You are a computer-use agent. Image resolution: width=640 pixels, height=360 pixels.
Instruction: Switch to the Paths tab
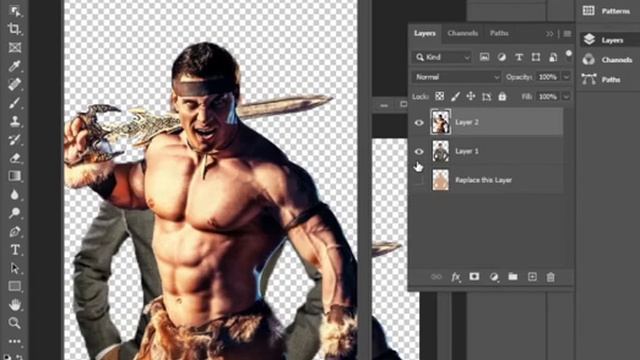tap(499, 33)
